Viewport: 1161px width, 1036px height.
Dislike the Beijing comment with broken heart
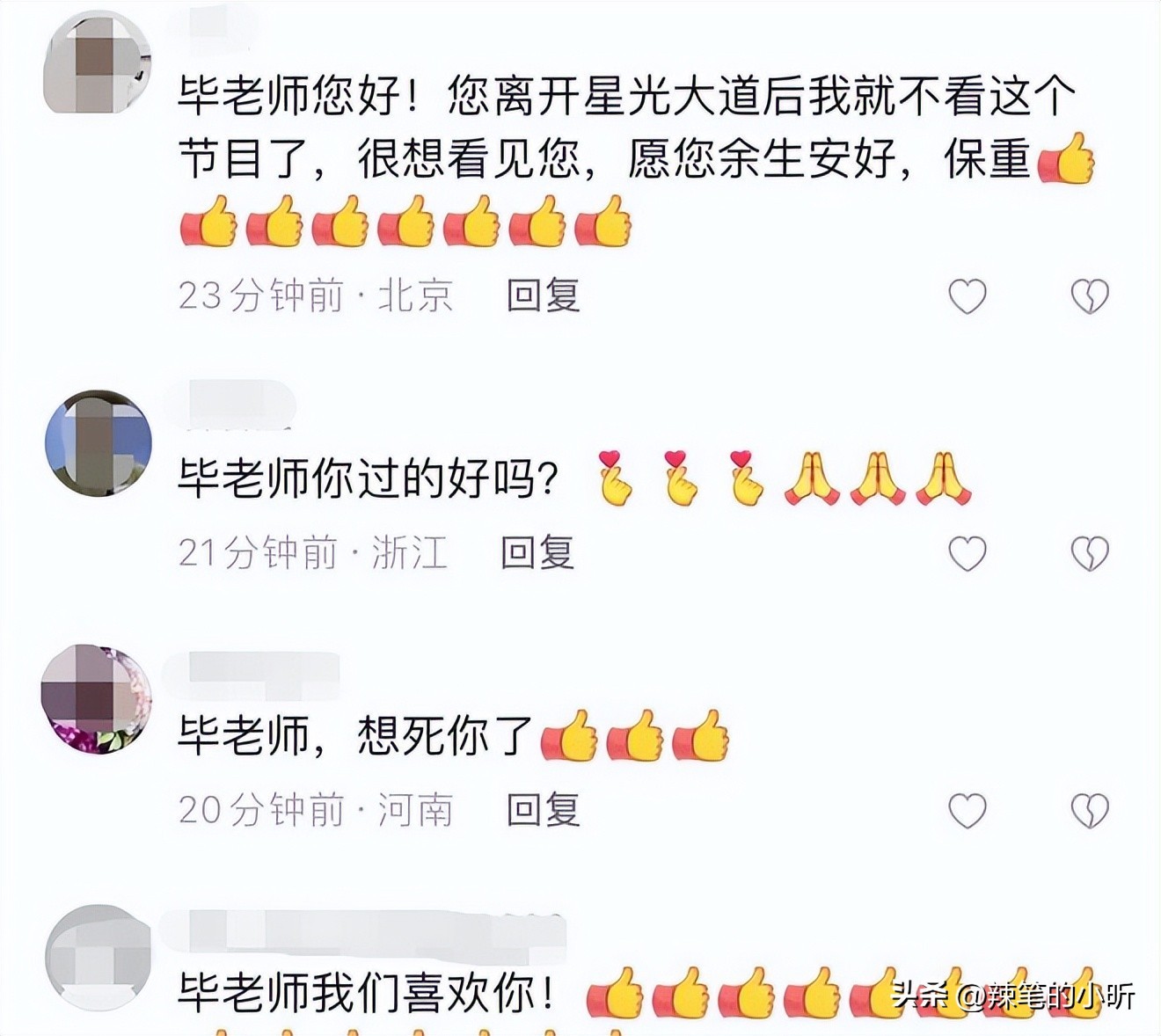click(1090, 296)
